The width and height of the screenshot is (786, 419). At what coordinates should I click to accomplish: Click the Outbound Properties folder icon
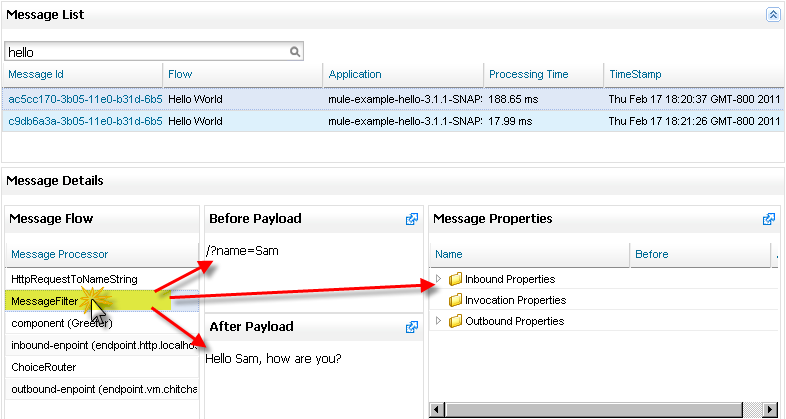455,321
